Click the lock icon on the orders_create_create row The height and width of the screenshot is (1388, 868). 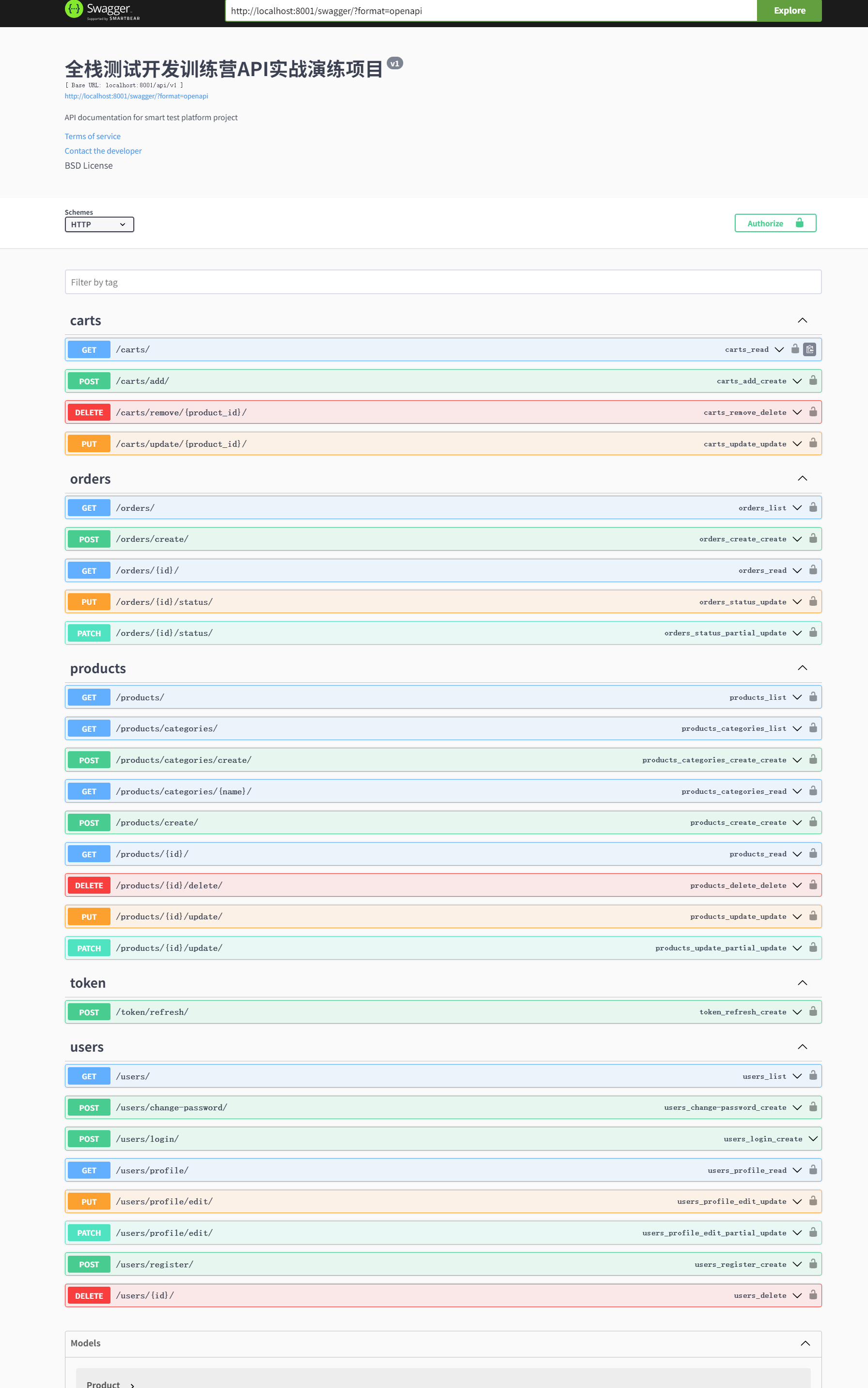click(813, 538)
